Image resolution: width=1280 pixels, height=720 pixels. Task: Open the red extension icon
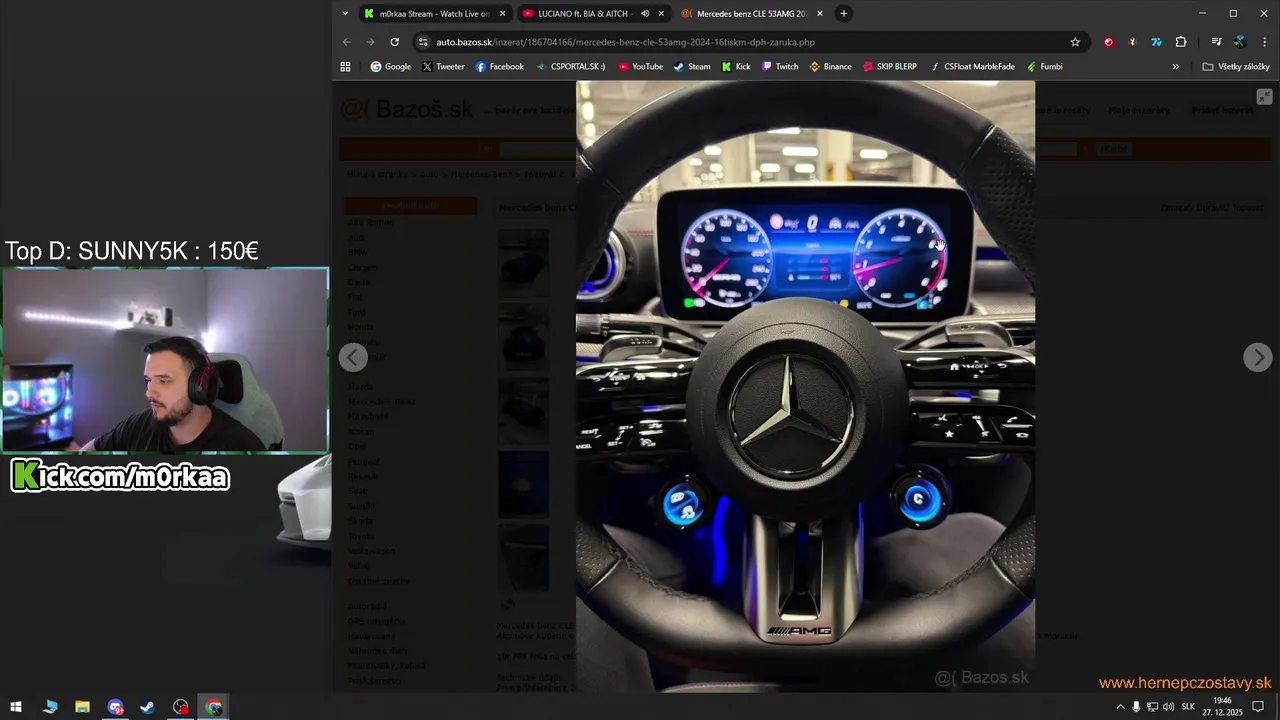click(1108, 42)
